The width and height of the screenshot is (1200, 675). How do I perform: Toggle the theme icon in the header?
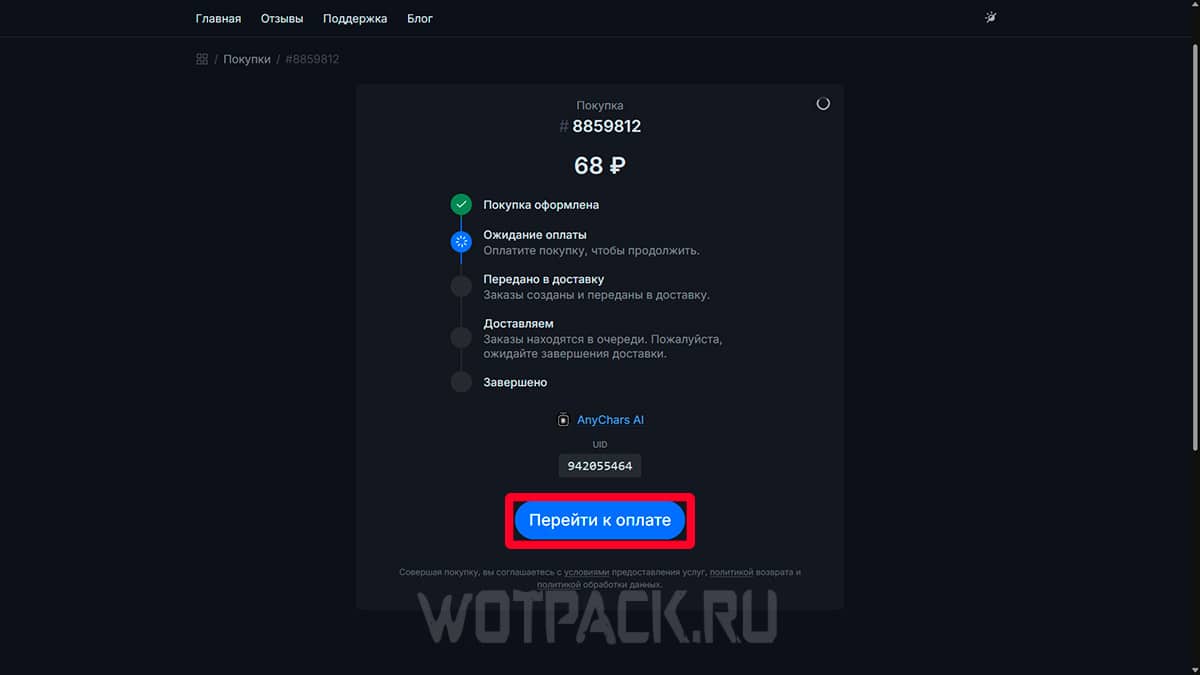[991, 17]
